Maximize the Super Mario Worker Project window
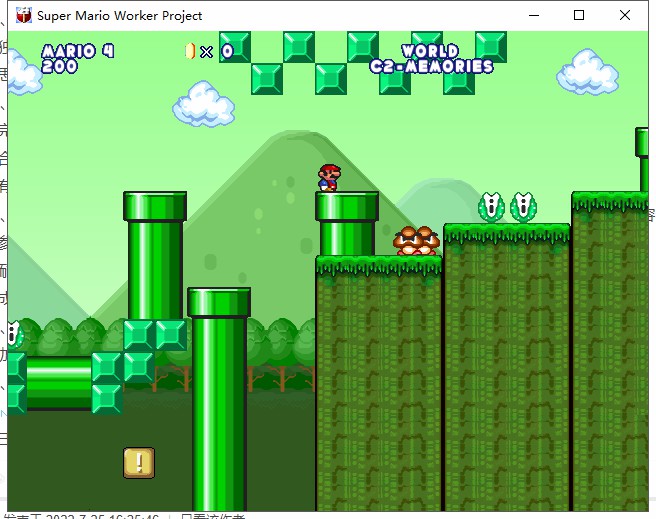The image size is (656, 519). [x=579, y=15]
